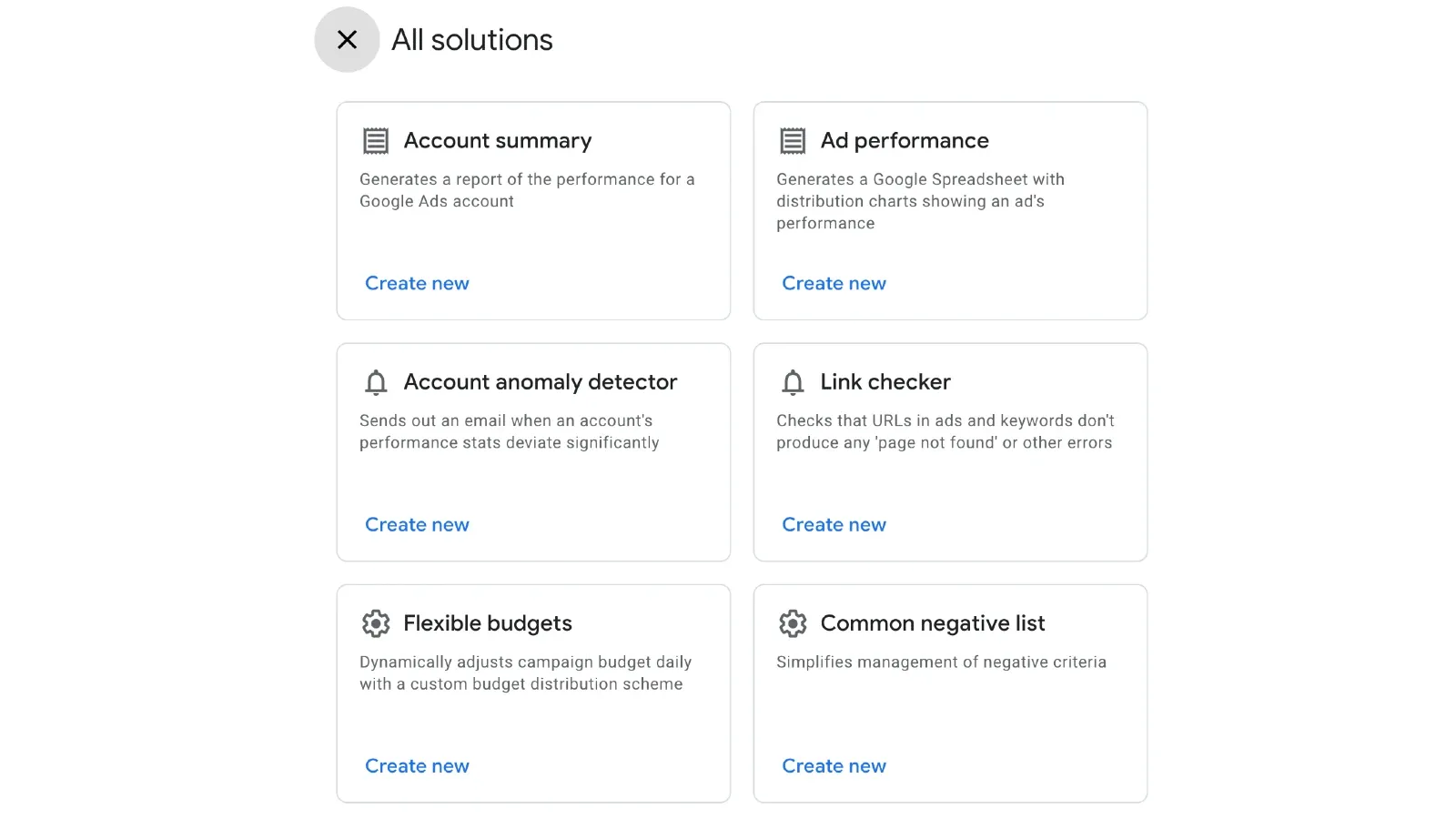This screenshot has height=819, width=1456.
Task: Click description 'Sends out an email when'
Action: [509, 431]
